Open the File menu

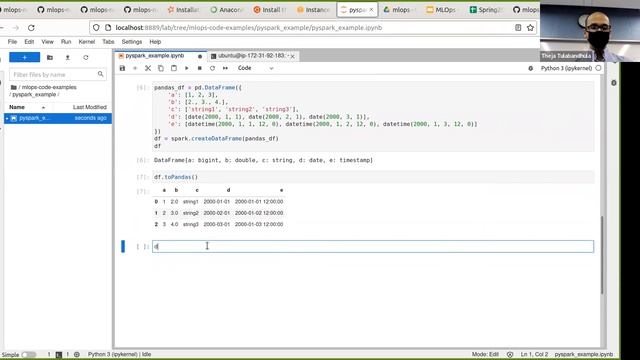pyautogui.click(x=12, y=42)
